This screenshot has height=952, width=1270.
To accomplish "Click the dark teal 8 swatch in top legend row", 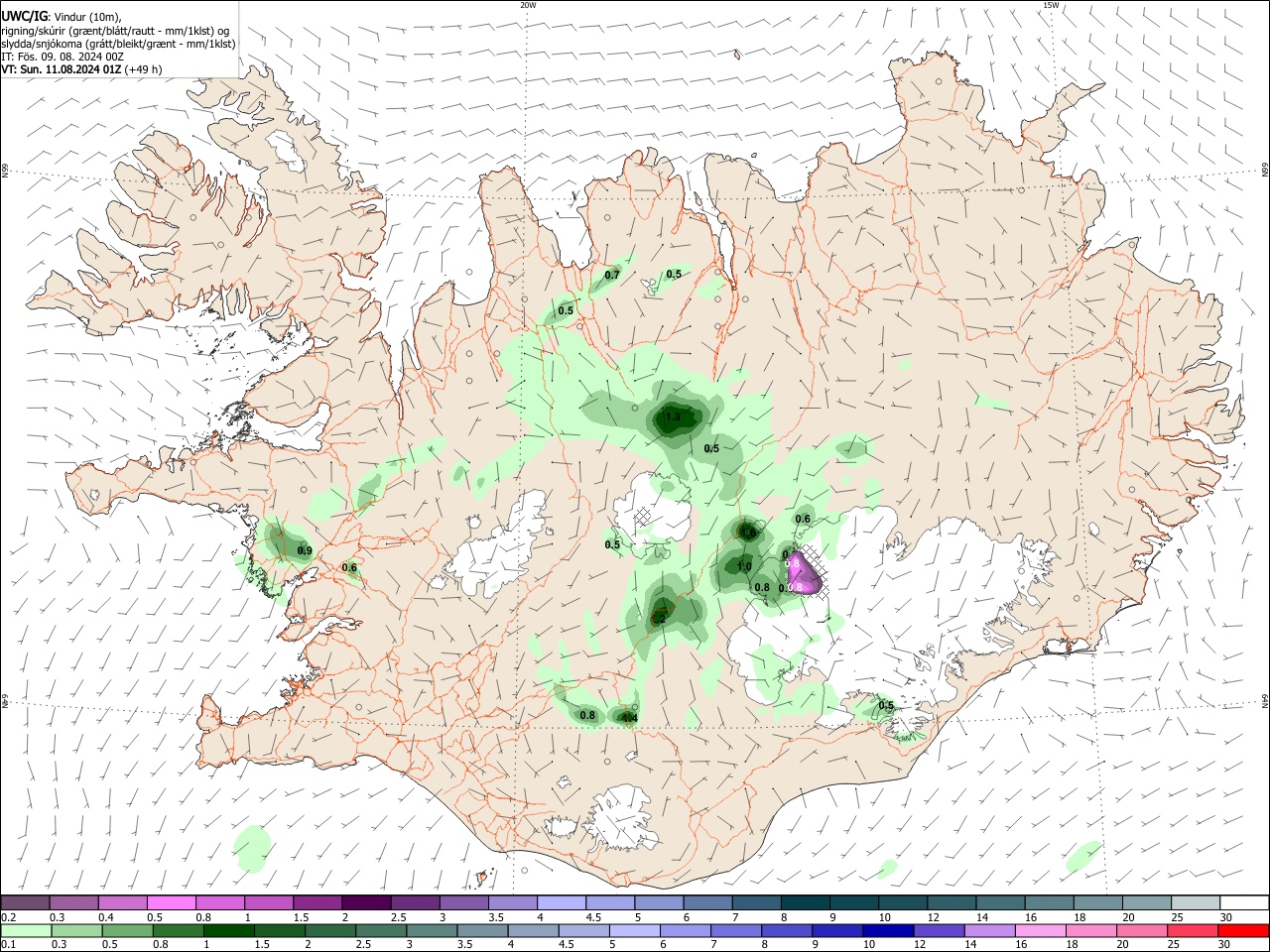I will tap(807, 902).
